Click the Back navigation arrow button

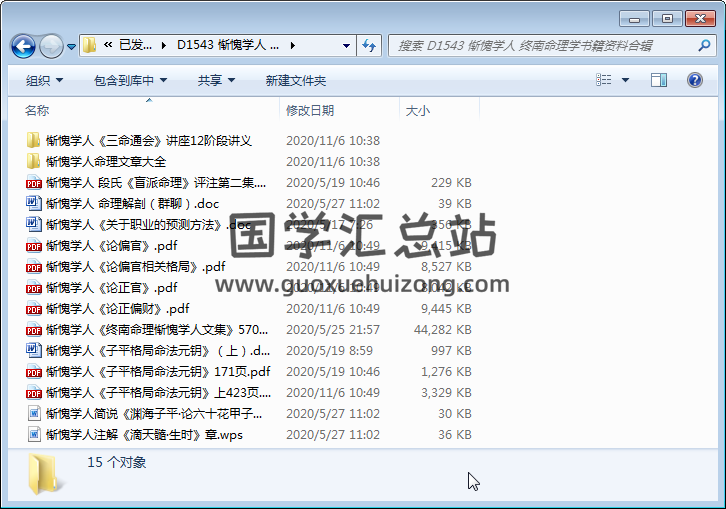tap(24, 46)
